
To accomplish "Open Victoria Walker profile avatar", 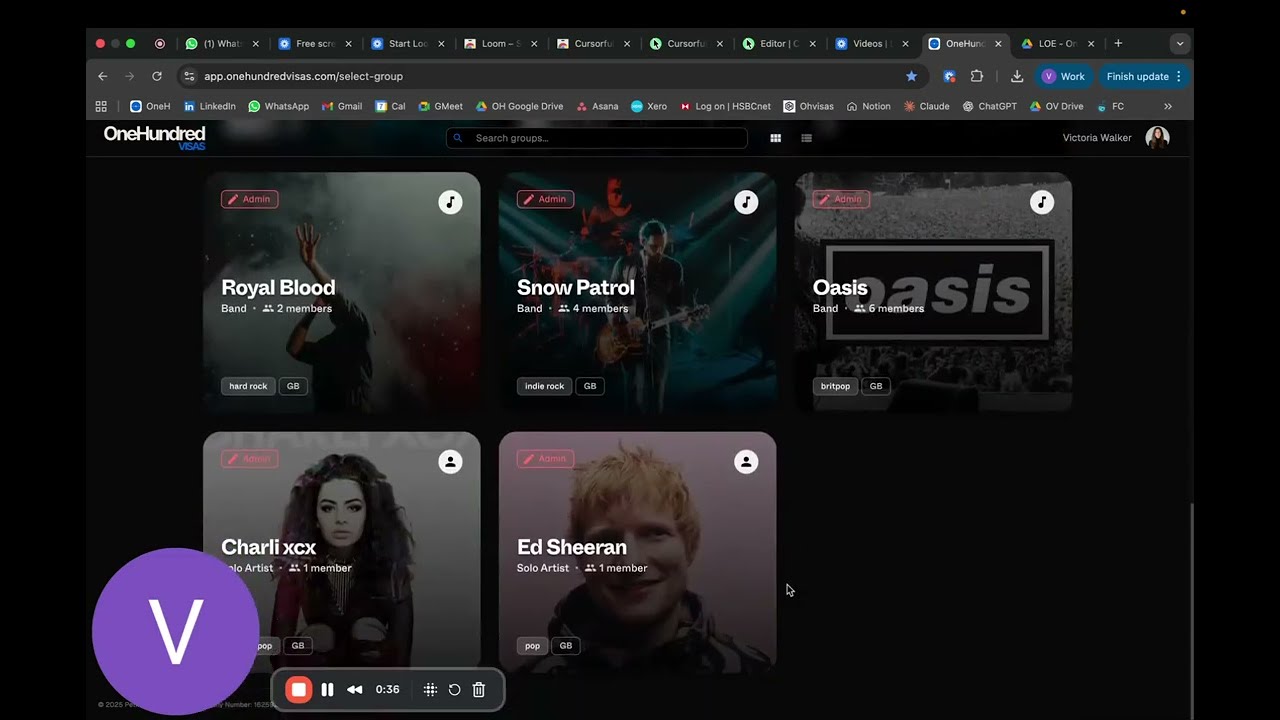I will 1157,138.
